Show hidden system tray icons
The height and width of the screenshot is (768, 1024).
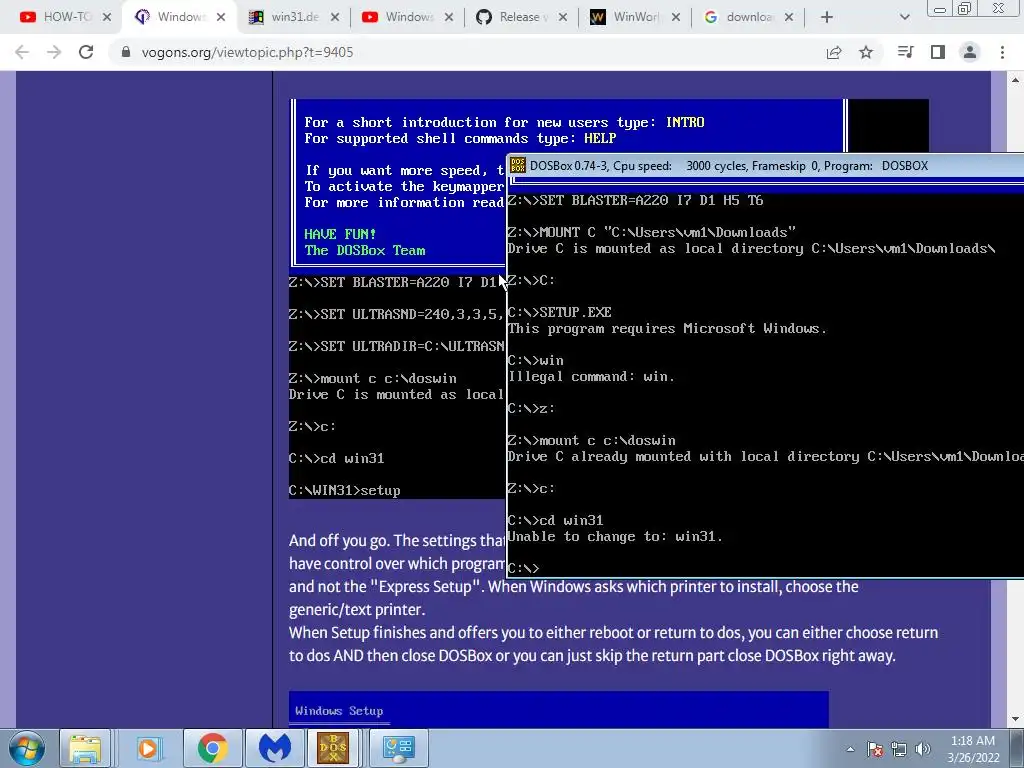pyautogui.click(x=850, y=749)
